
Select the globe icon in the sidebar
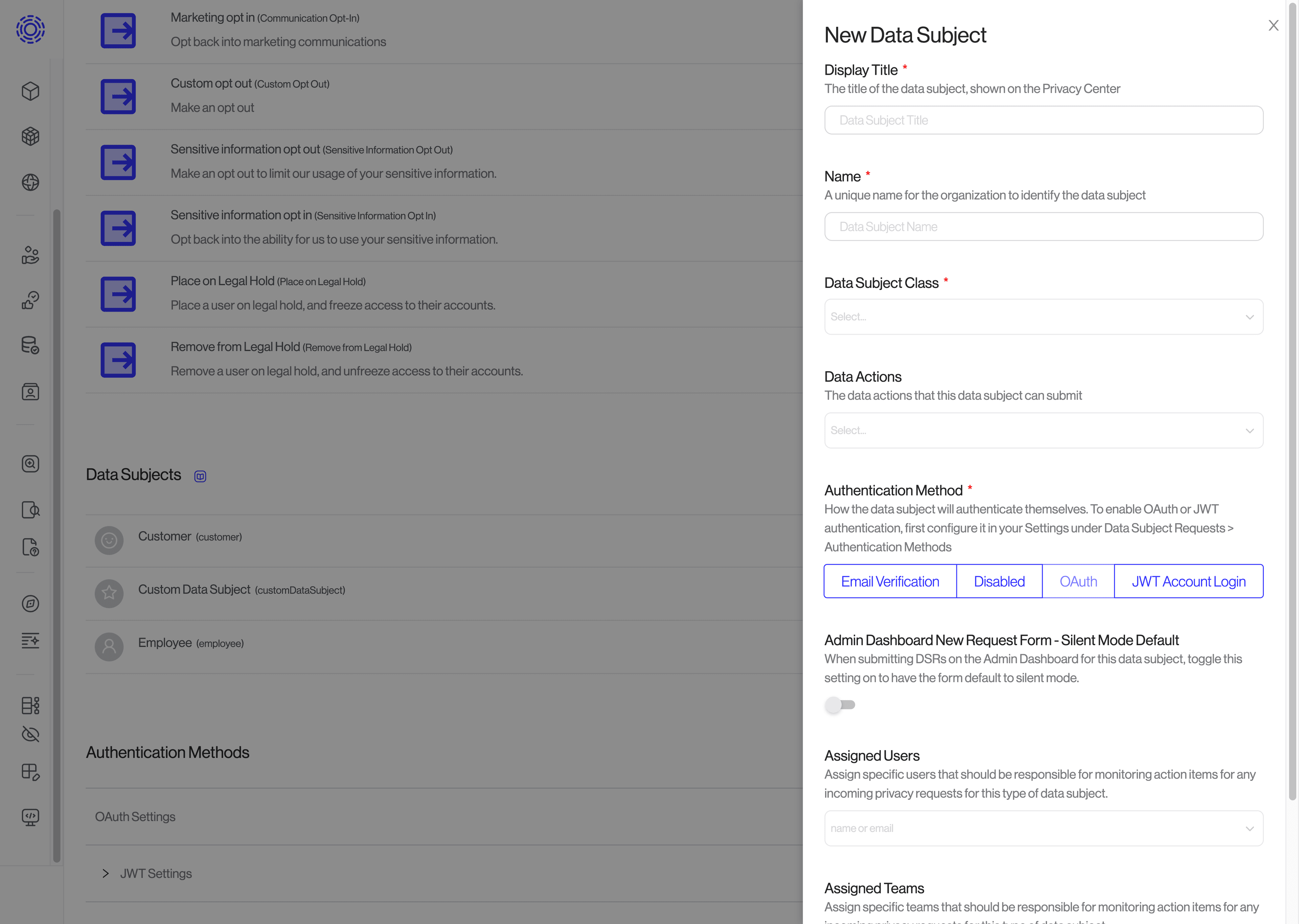coord(30,183)
